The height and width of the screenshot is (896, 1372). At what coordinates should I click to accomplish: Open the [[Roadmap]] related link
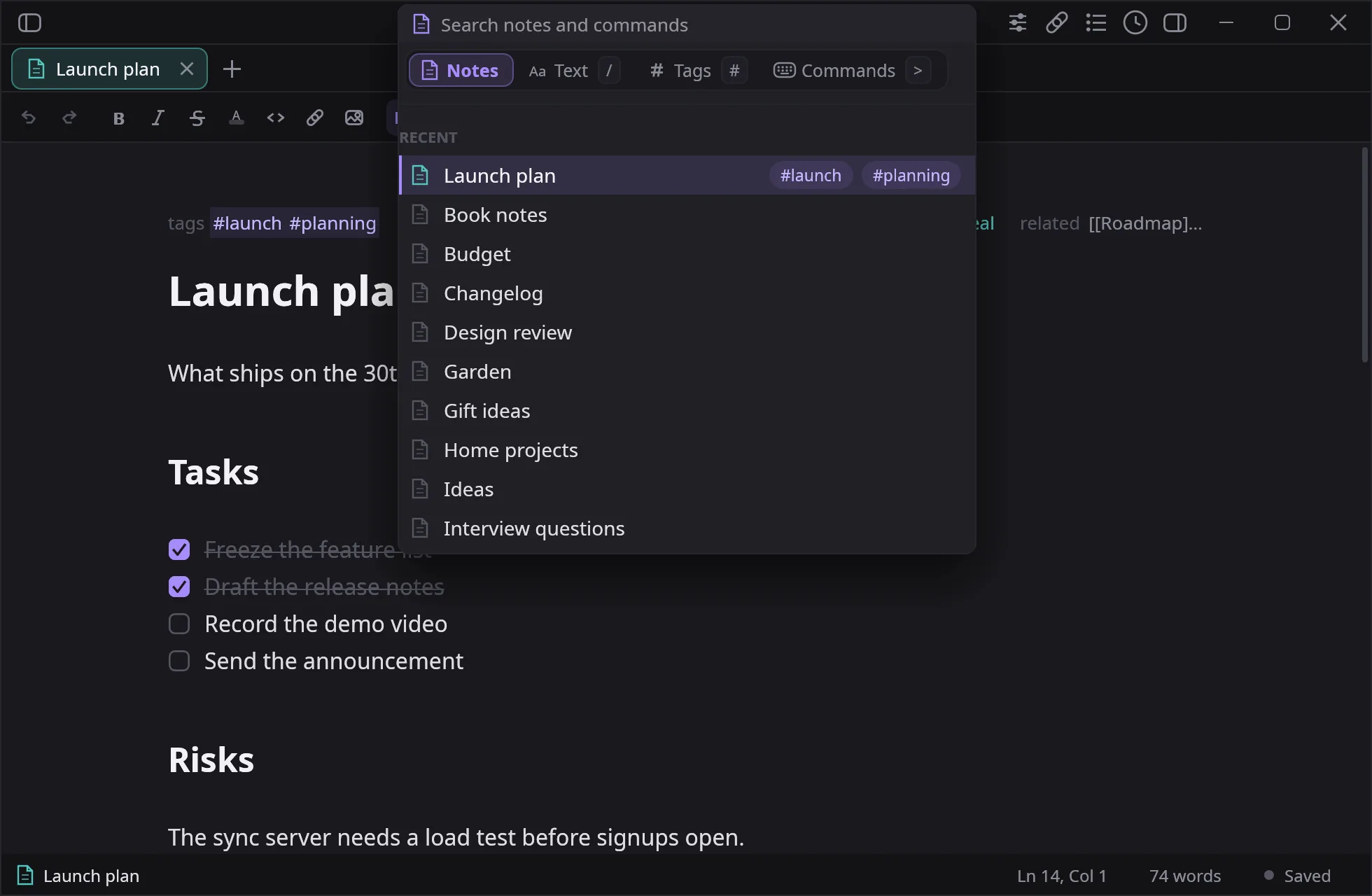(1145, 223)
